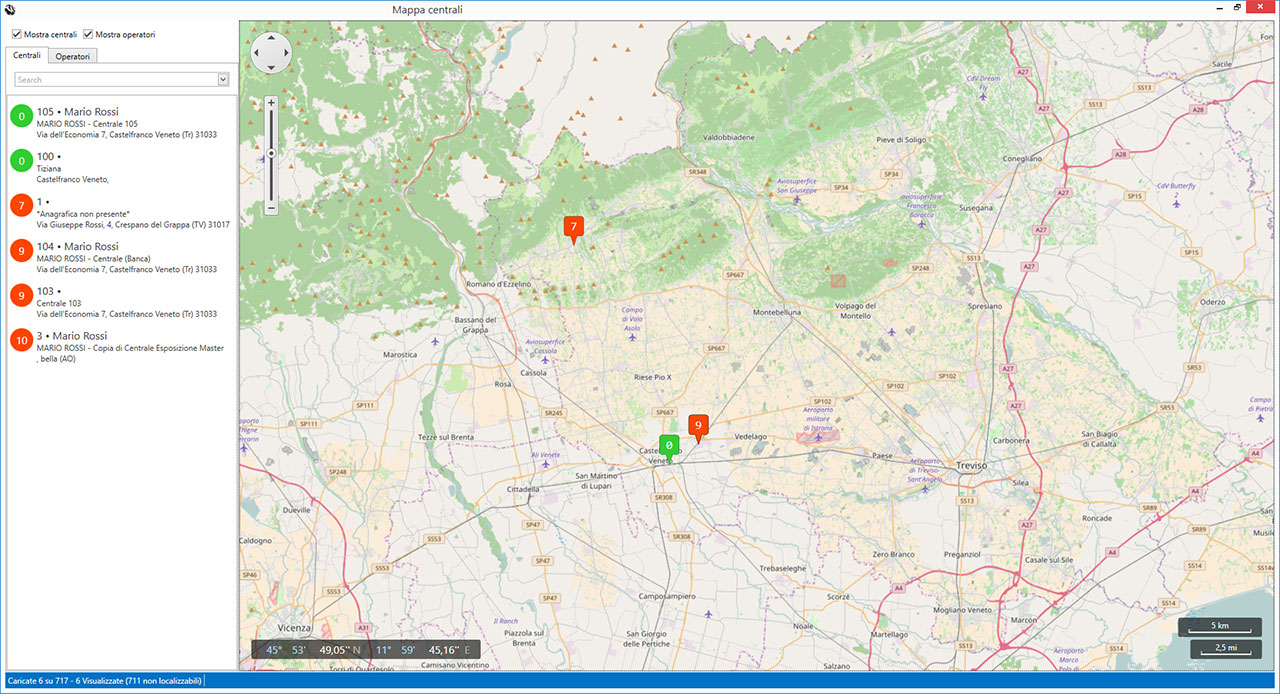Click the 'Montebelluna' label on the map
This screenshot has height=699, width=1280.
(777, 312)
